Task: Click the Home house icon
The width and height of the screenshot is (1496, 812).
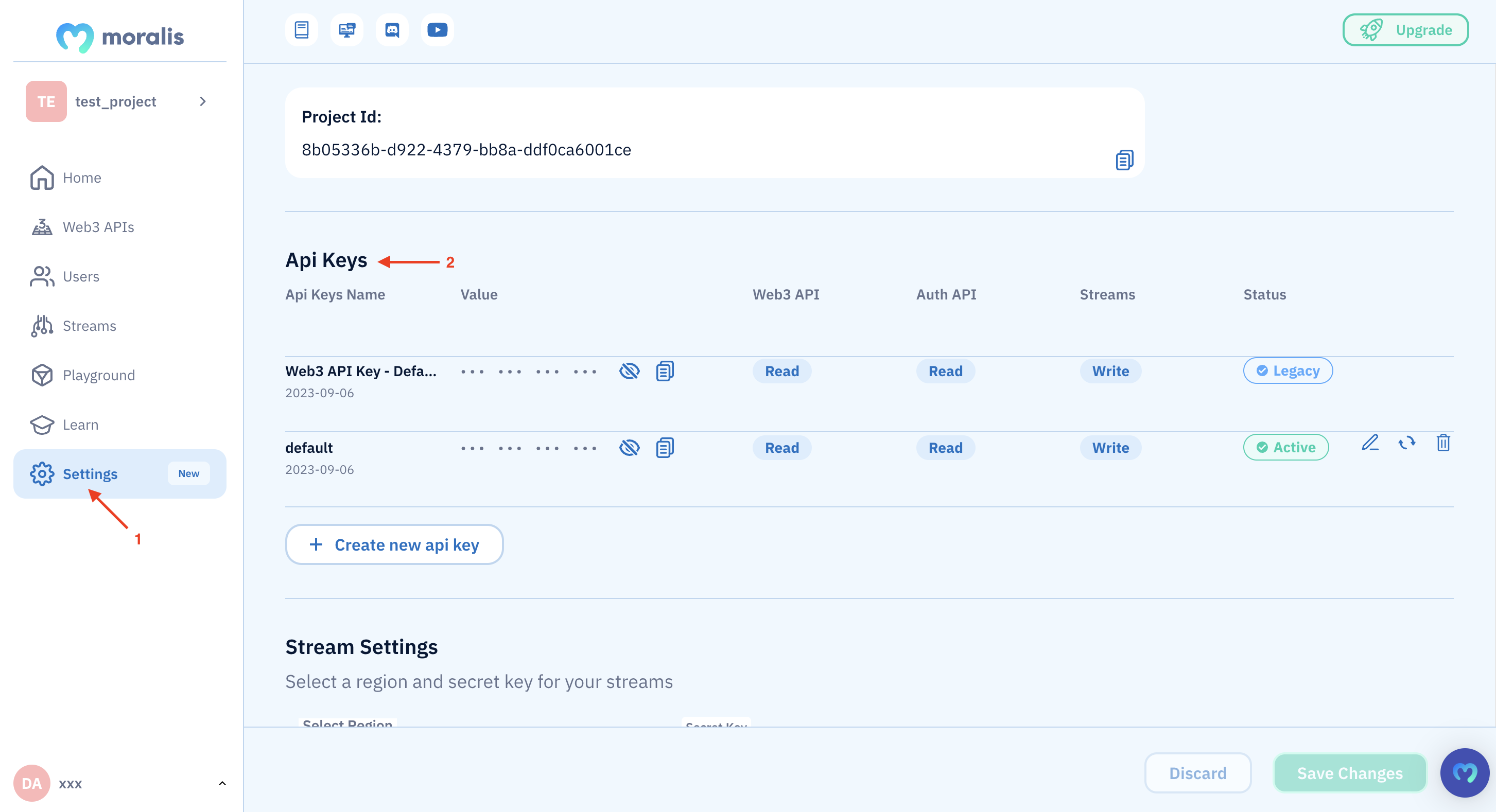Action: click(x=42, y=178)
